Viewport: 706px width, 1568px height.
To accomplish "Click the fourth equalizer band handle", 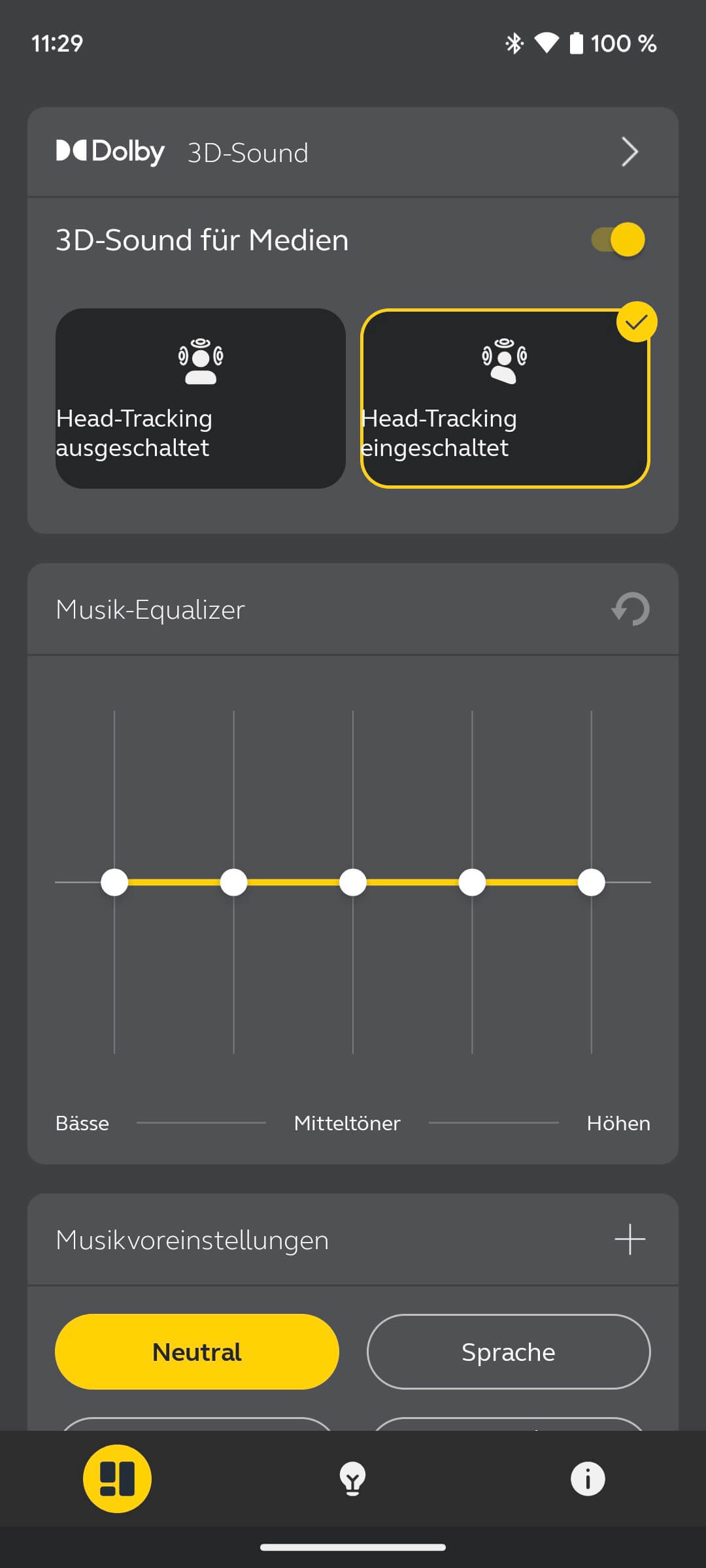I will tap(472, 882).
